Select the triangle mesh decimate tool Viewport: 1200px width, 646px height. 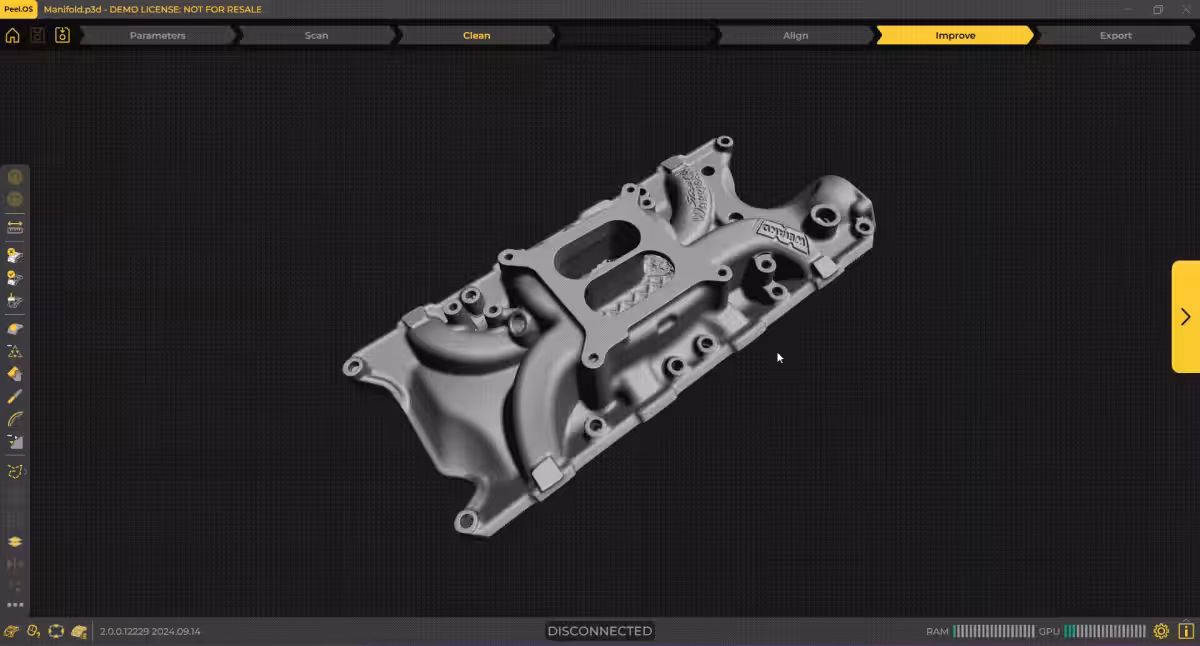15,352
